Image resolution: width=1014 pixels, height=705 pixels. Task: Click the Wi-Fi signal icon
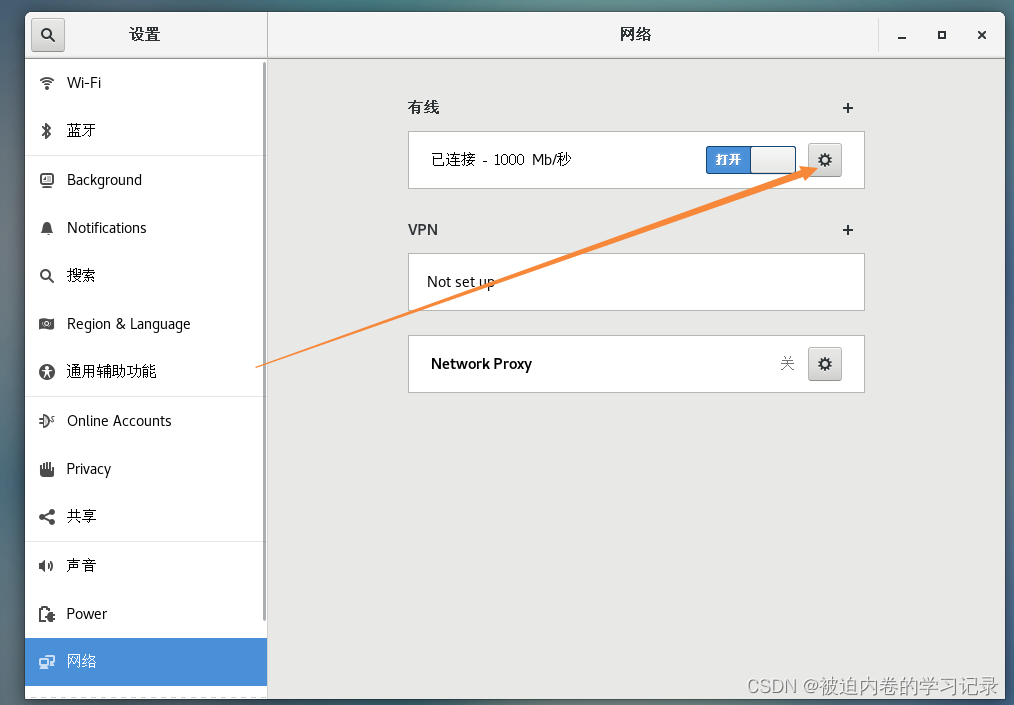pyautogui.click(x=47, y=83)
